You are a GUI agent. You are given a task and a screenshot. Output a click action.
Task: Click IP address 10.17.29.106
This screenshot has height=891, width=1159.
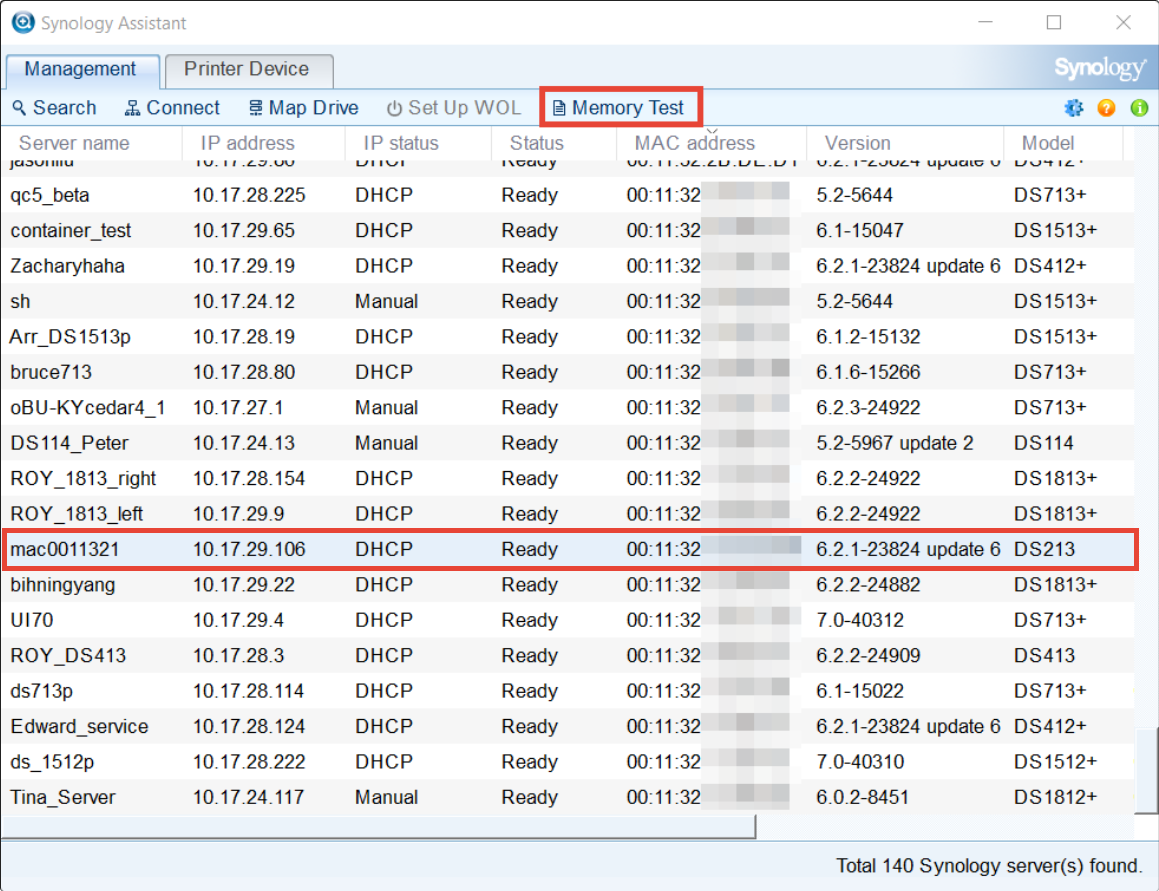pos(249,549)
